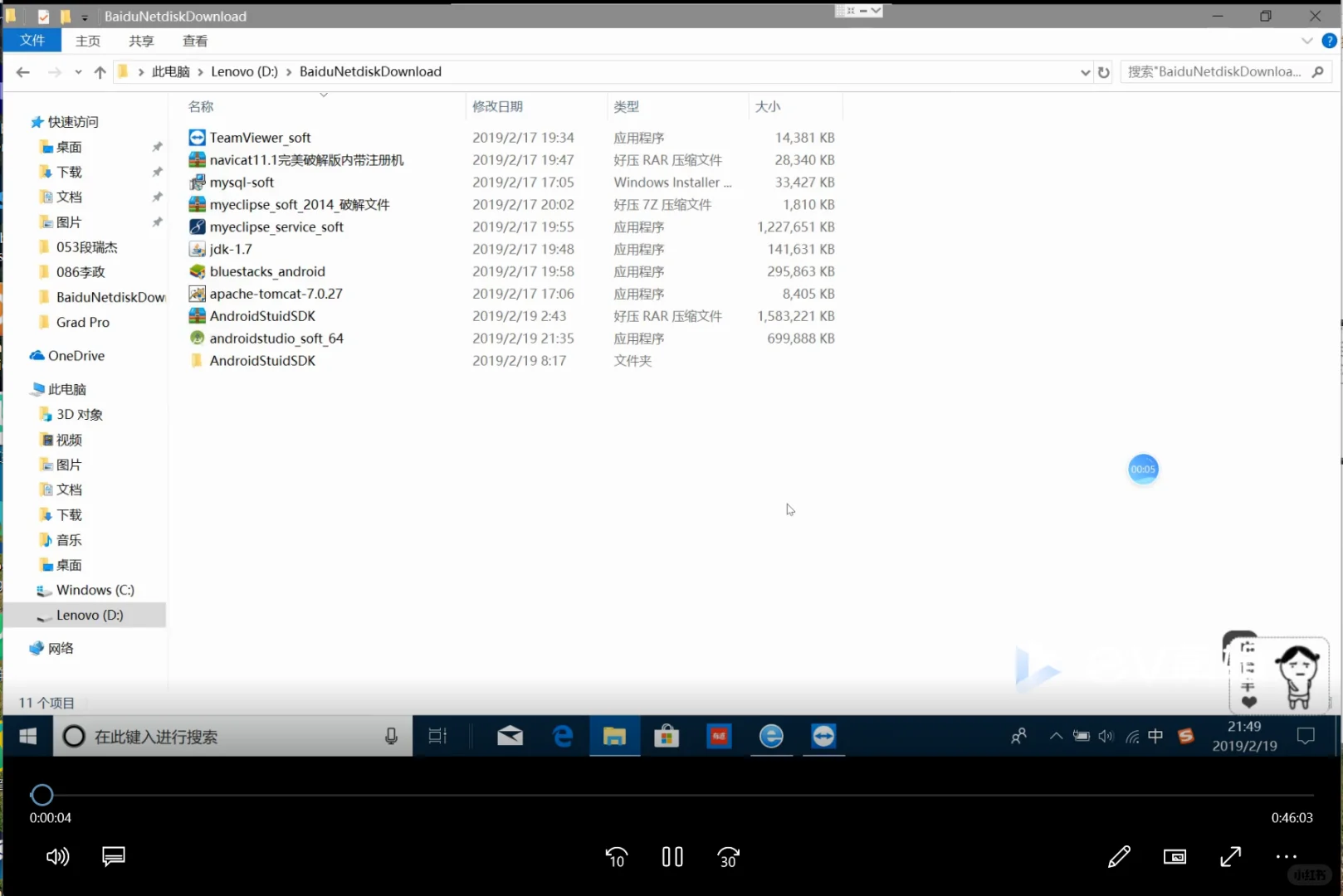Pause the video playback
The image size is (1343, 896).
click(672, 857)
